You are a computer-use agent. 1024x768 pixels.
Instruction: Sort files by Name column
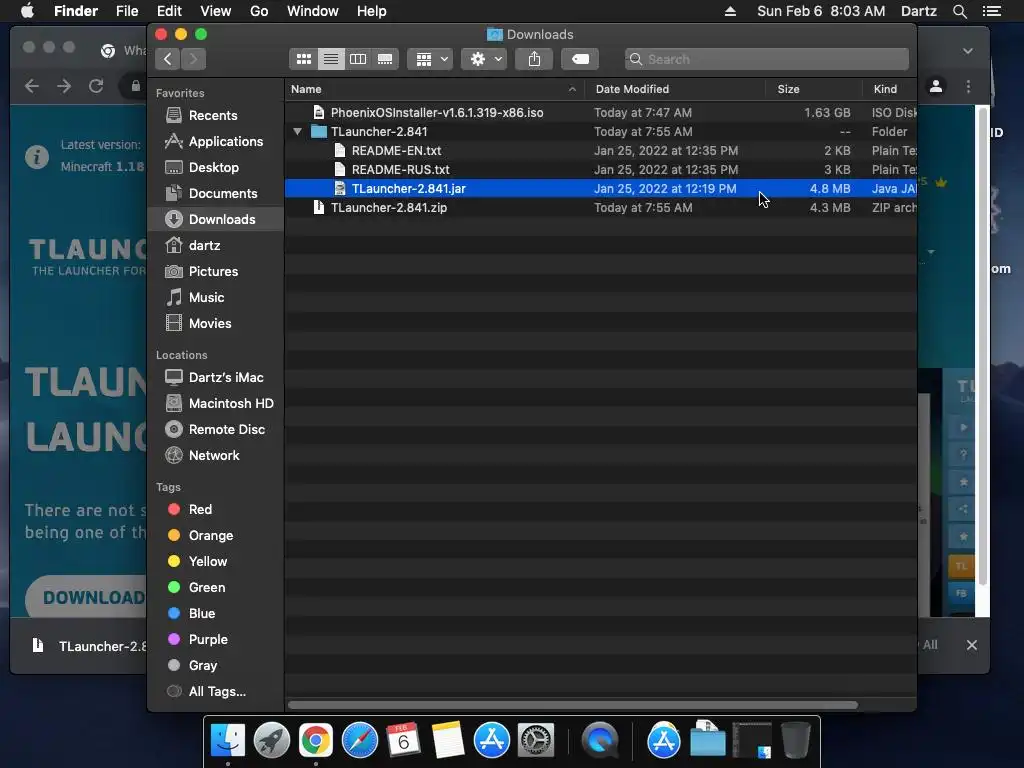pos(434,89)
